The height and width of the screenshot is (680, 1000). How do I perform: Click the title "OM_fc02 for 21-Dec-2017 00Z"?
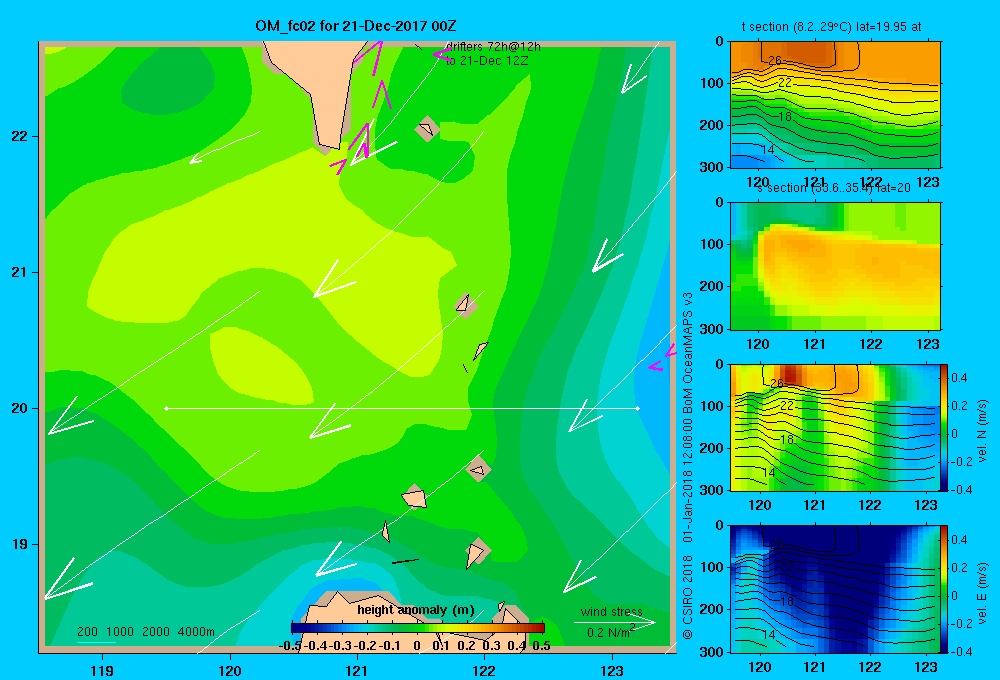(x=356, y=26)
